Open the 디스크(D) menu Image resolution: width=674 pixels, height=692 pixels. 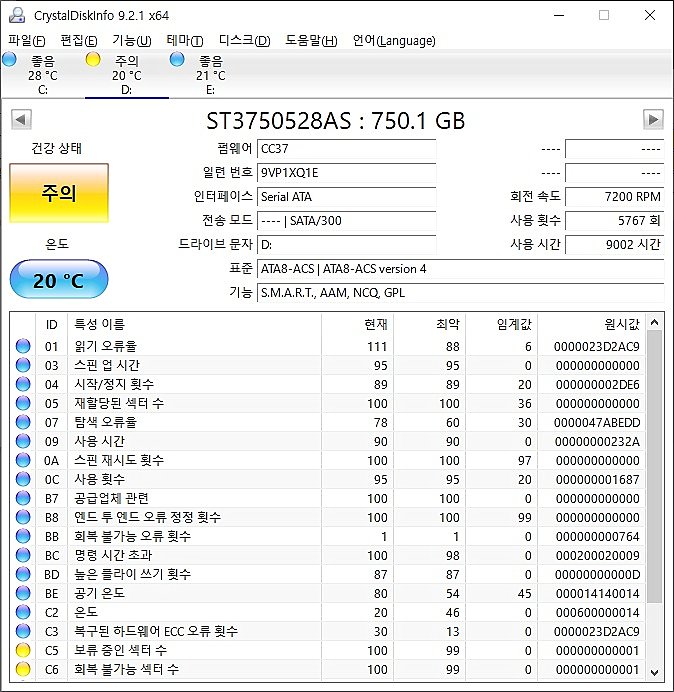(x=244, y=41)
